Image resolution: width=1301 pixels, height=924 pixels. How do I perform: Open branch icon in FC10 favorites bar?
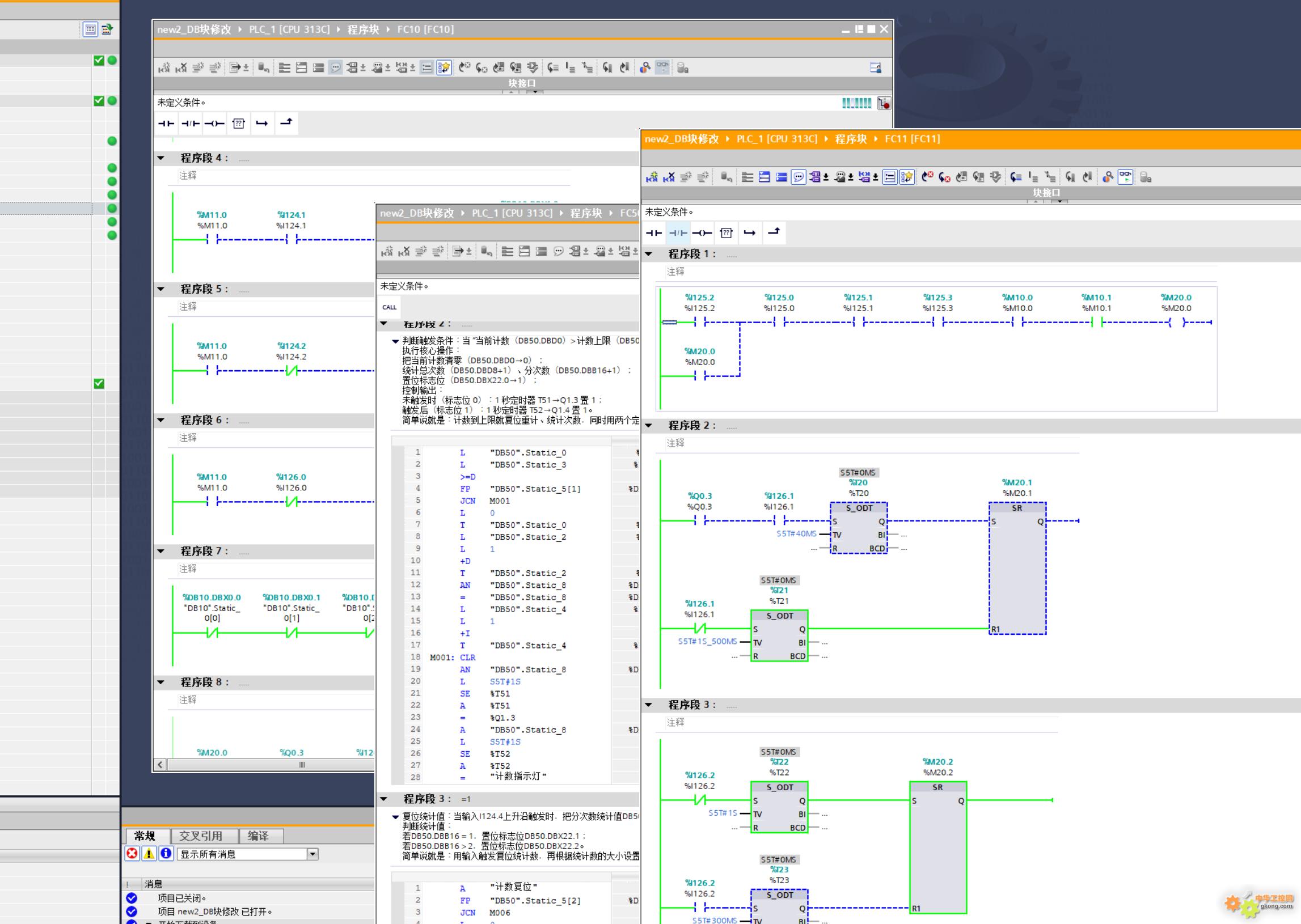(x=262, y=124)
